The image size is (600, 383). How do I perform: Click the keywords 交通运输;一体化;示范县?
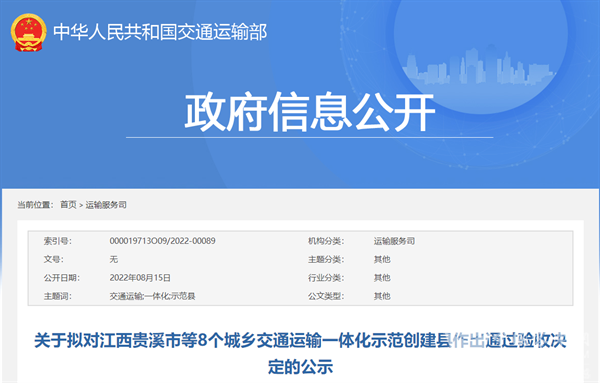152,296
